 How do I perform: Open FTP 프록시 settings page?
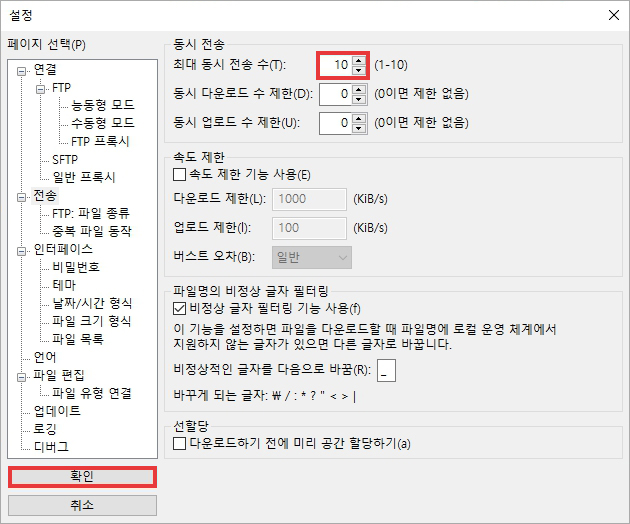[x=100, y=141]
